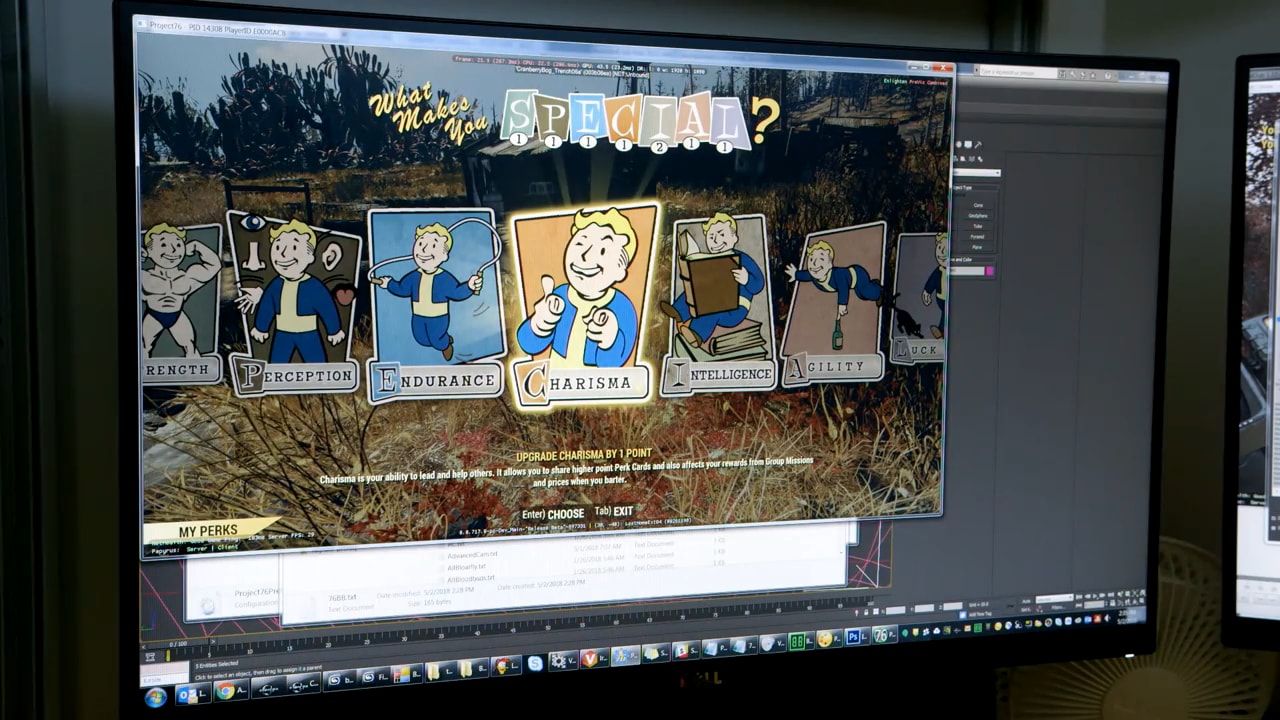Click the CHOOSE prompt
The image size is (1280, 720).
[x=553, y=514]
